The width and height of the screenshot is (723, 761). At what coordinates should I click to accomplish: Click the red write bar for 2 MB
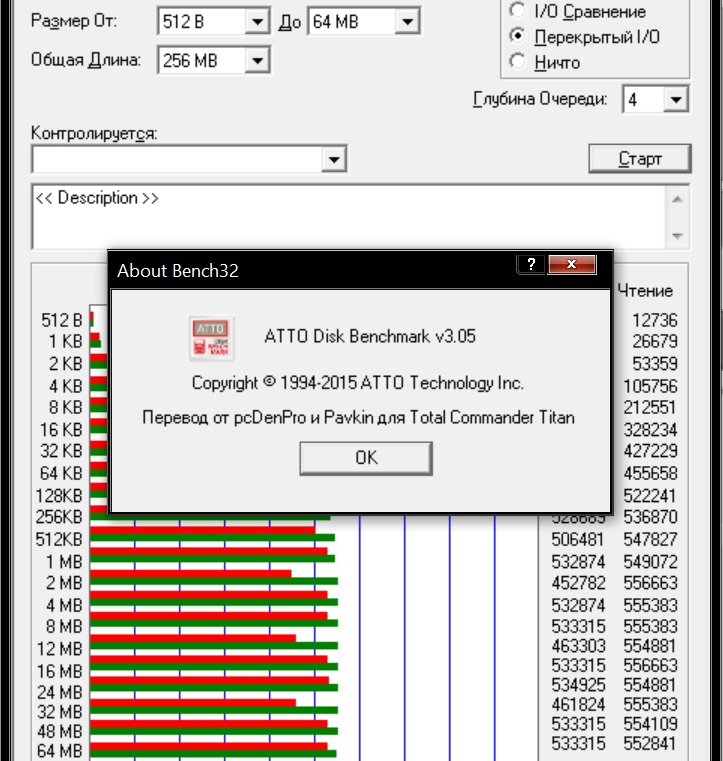pos(191,574)
